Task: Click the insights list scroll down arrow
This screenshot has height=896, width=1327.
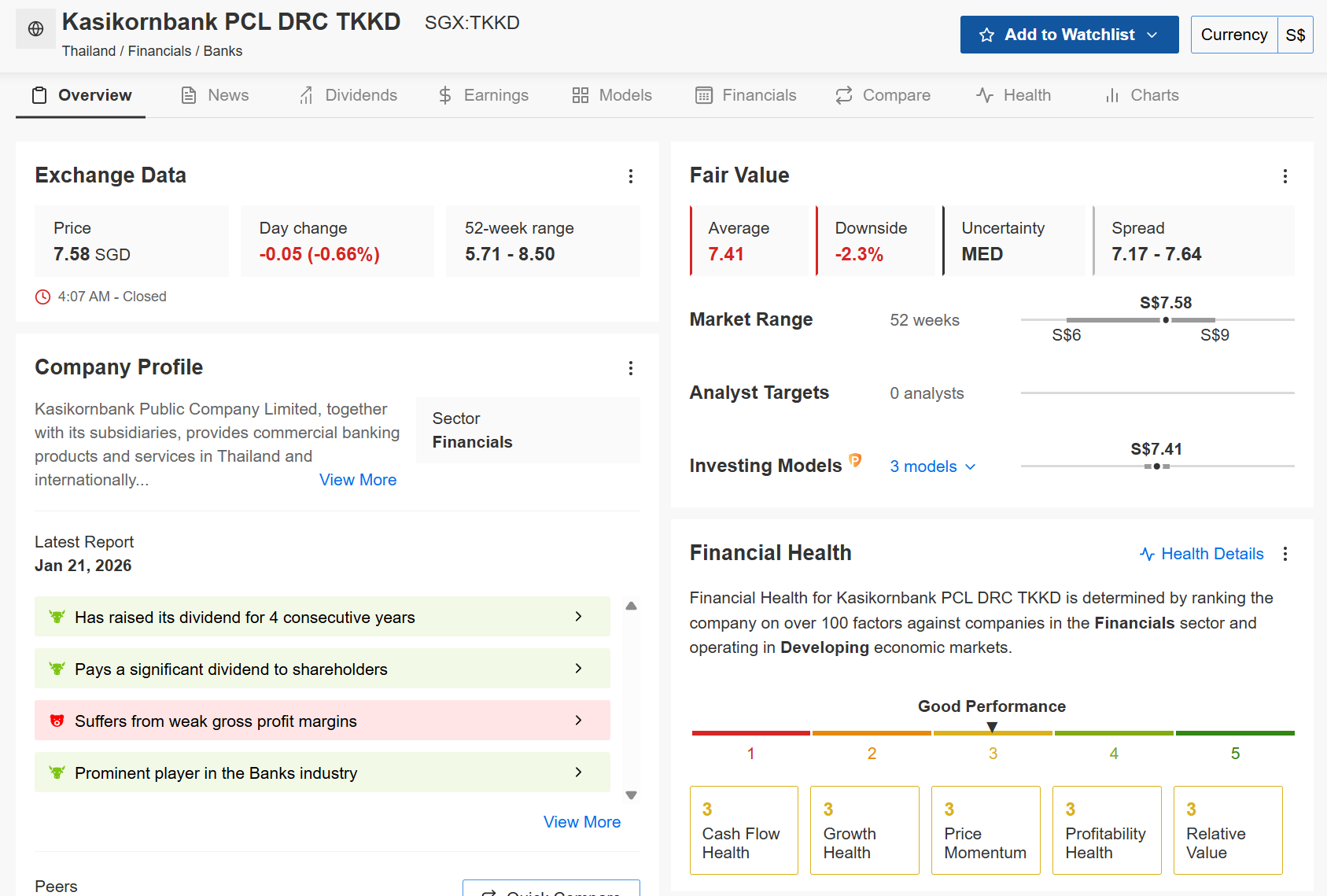Action: [631, 795]
